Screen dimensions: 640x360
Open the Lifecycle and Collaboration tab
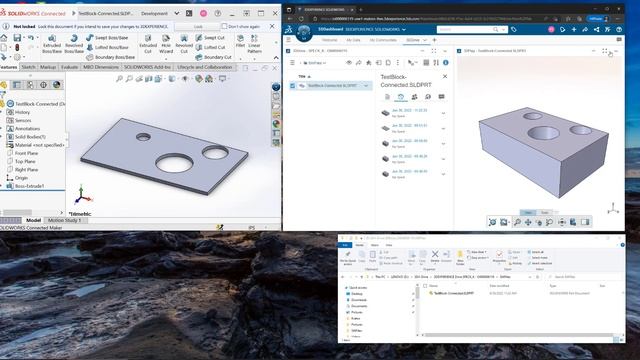point(204,67)
